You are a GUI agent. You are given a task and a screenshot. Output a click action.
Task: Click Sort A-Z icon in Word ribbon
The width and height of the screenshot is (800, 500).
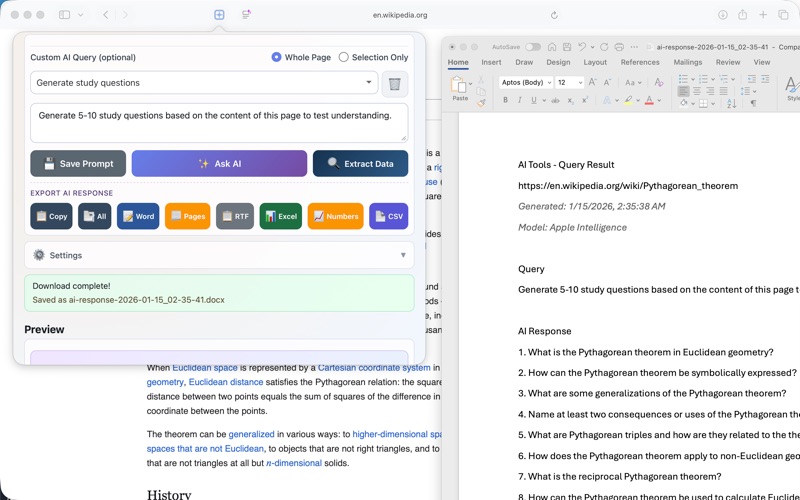731,104
